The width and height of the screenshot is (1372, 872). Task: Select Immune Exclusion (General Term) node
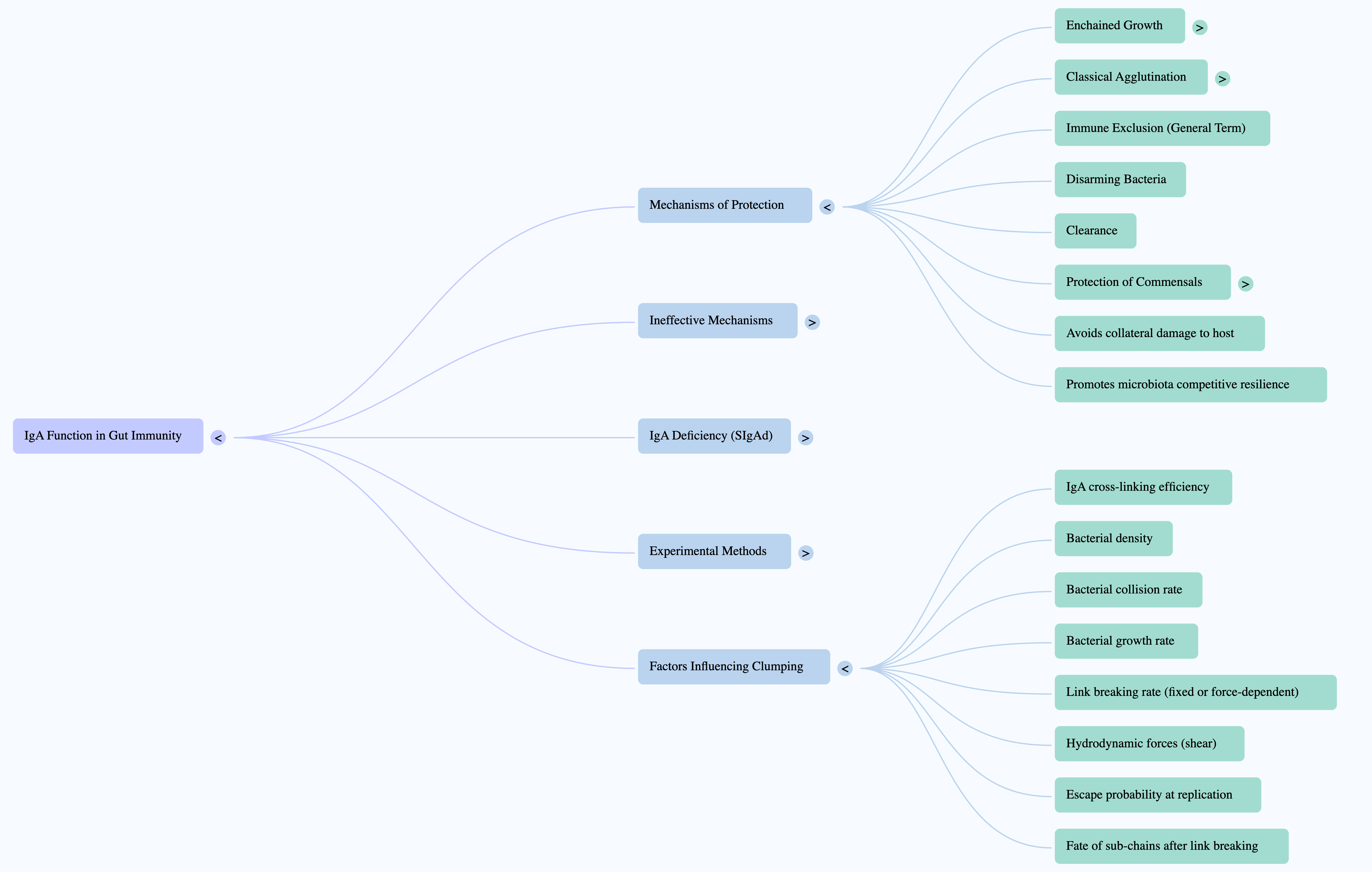point(1162,128)
